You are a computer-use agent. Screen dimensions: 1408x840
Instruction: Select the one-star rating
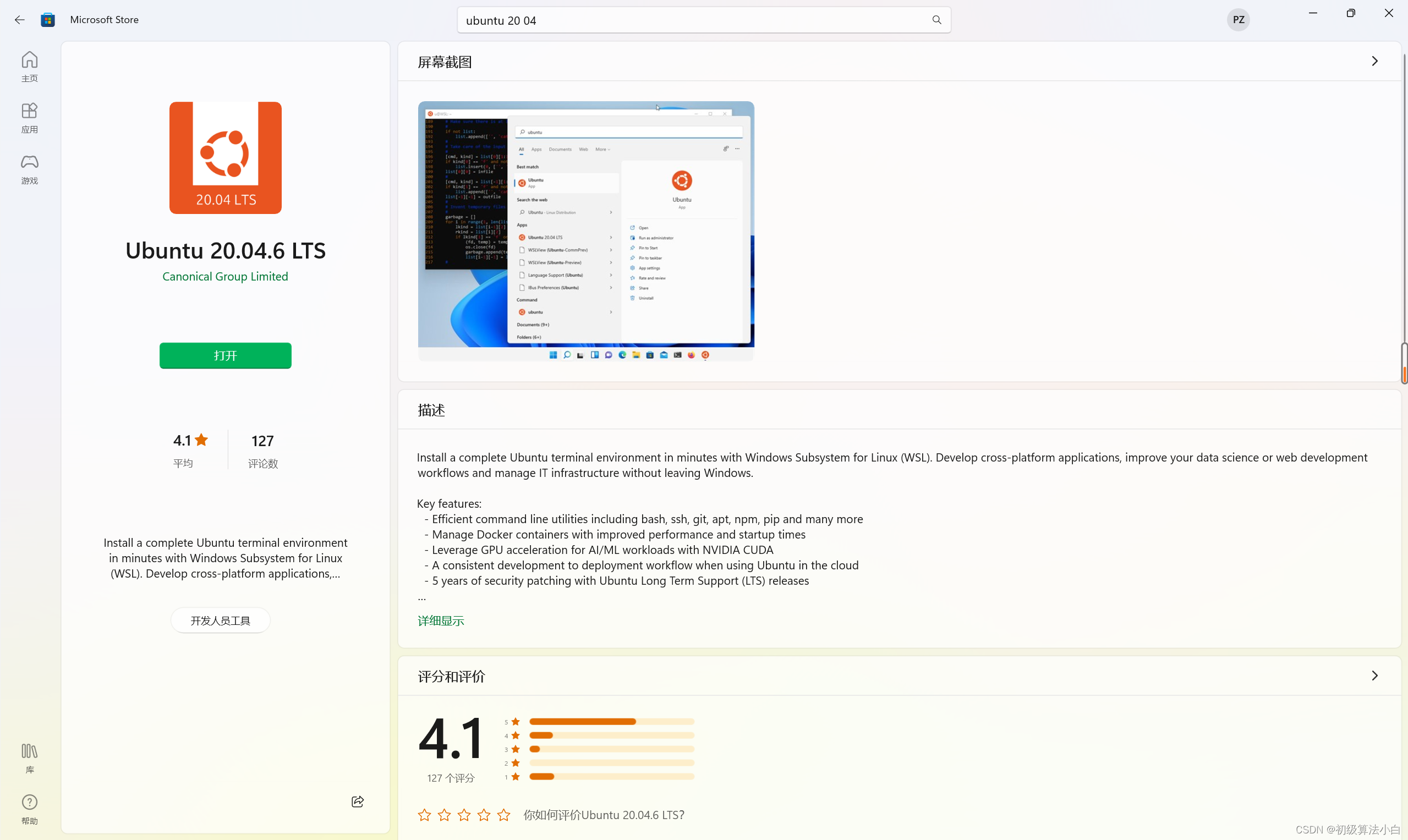pyautogui.click(x=424, y=815)
